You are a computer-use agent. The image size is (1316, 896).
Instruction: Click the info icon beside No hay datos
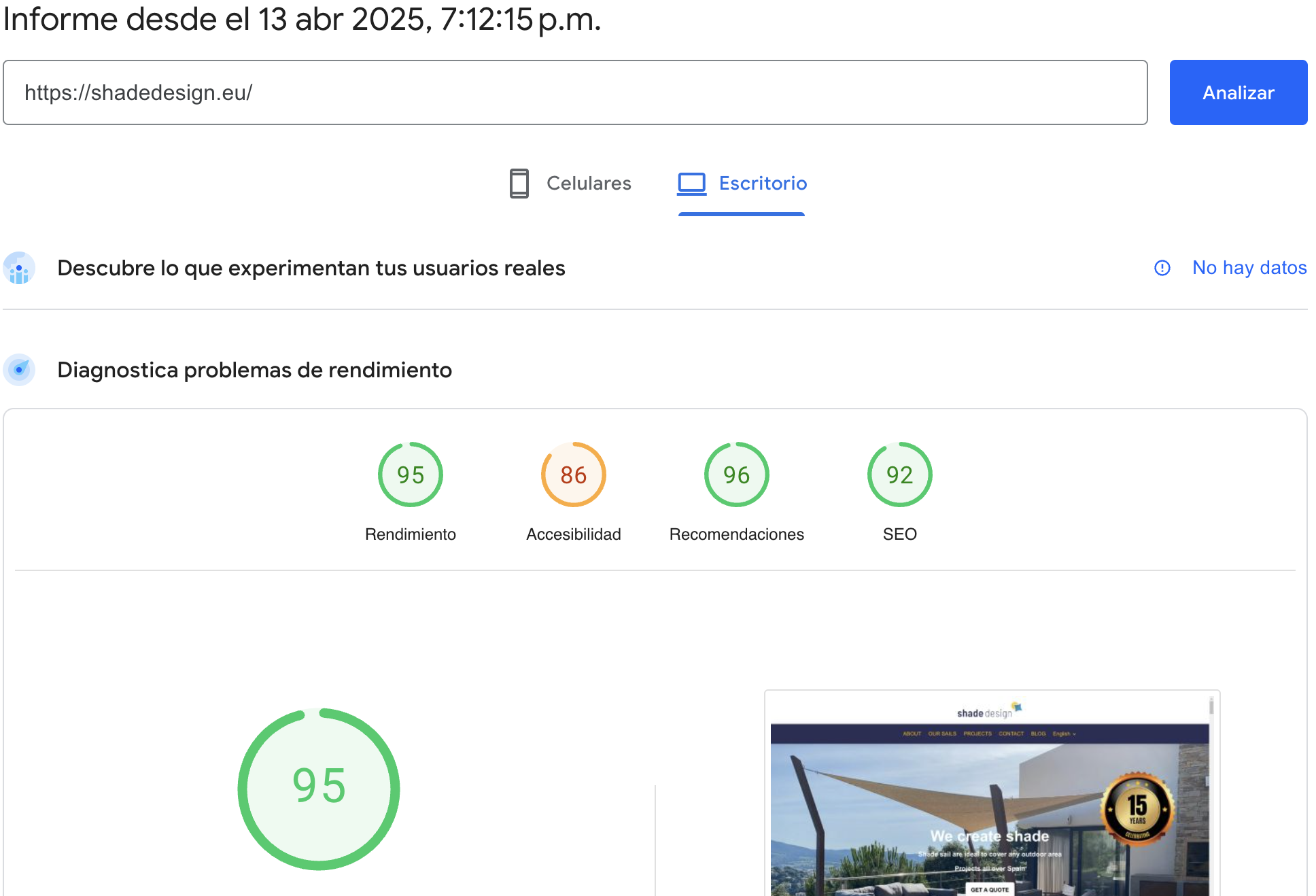click(1162, 268)
